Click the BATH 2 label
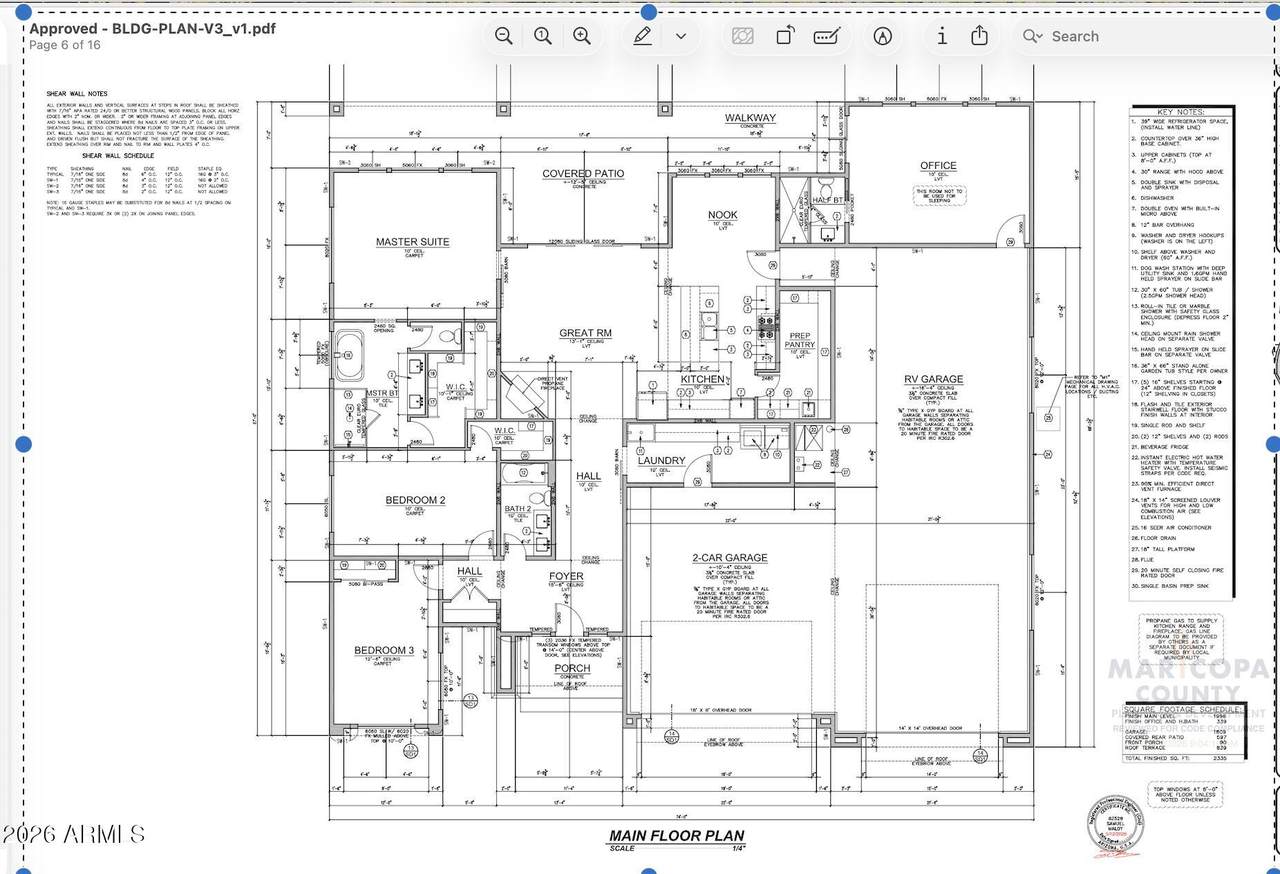 click(x=518, y=510)
